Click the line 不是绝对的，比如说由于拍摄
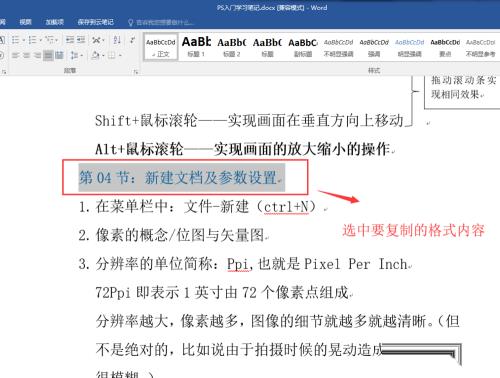The height and width of the screenshot is (378, 500). [239, 350]
